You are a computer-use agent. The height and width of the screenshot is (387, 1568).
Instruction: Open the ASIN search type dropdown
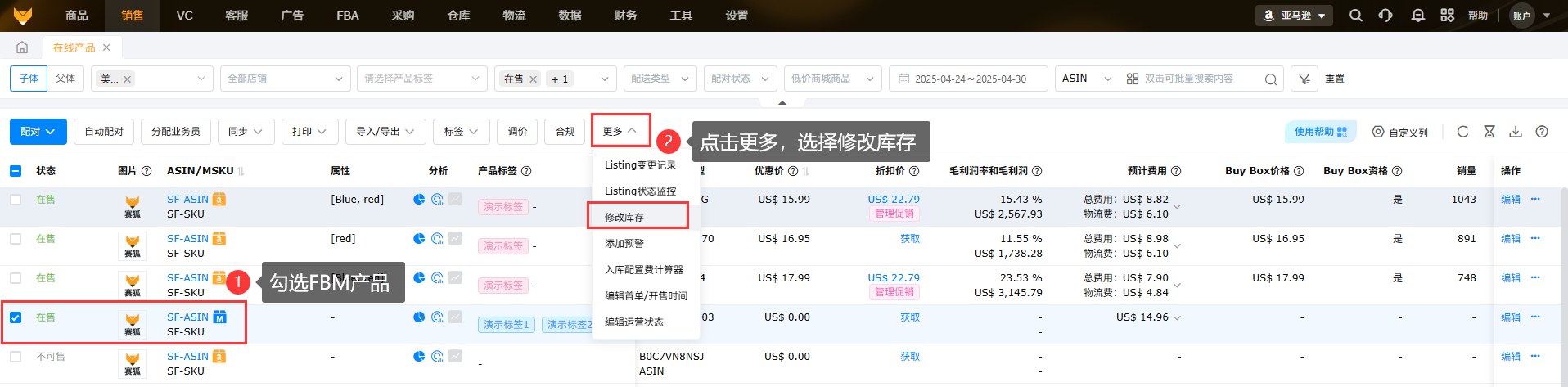coord(1088,79)
